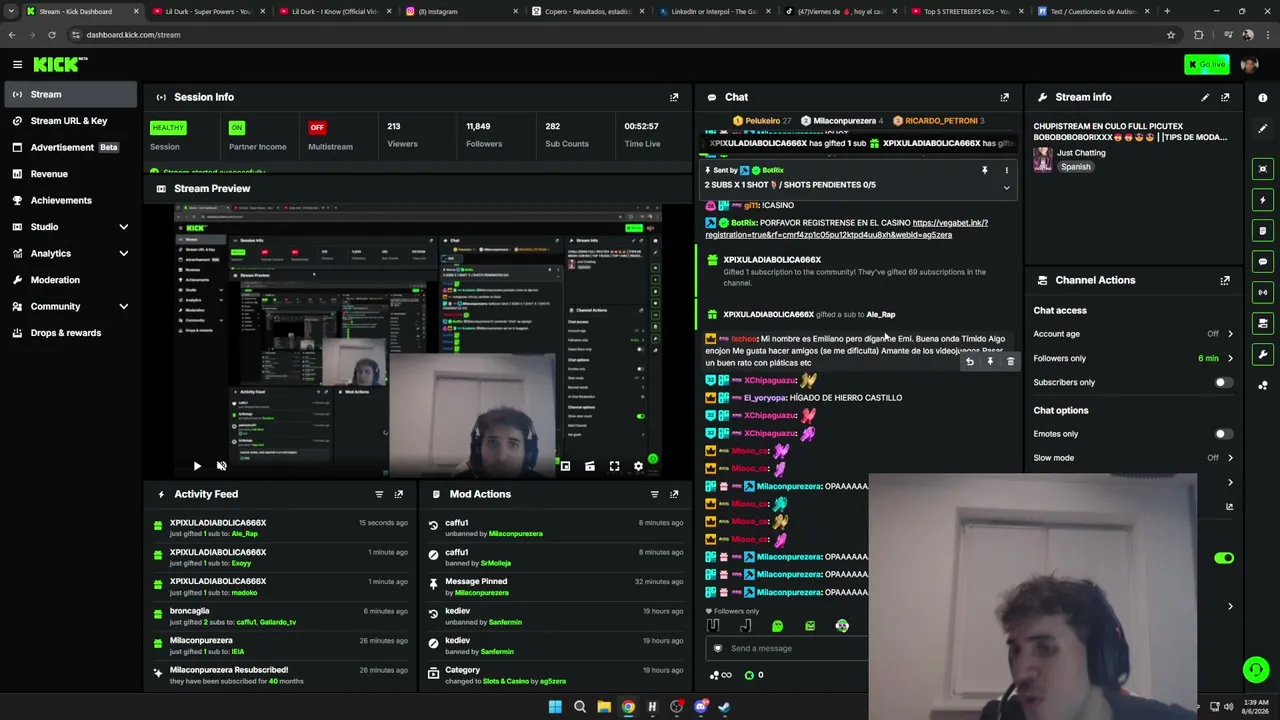Toggle Subscribers only chat switch
The height and width of the screenshot is (720, 1280).
point(1223,382)
